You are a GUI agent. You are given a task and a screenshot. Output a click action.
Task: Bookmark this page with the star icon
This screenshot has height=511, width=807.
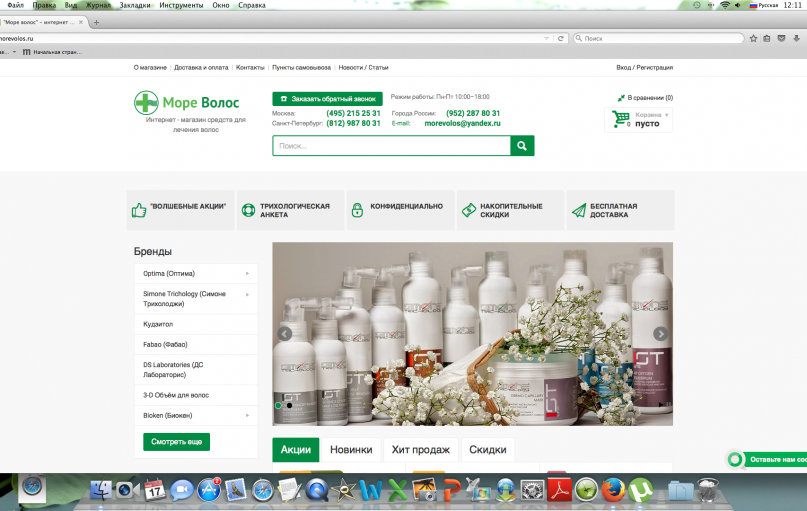click(x=753, y=39)
